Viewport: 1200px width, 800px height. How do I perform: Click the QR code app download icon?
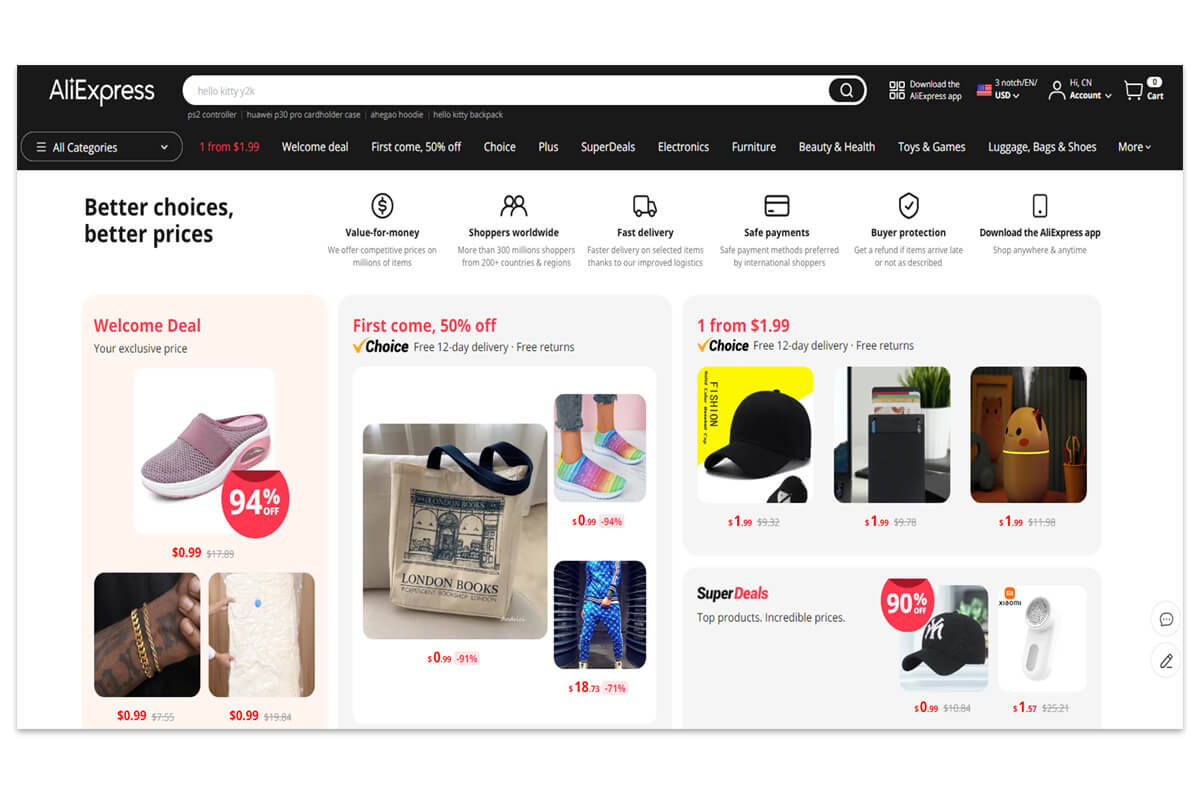(897, 91)
